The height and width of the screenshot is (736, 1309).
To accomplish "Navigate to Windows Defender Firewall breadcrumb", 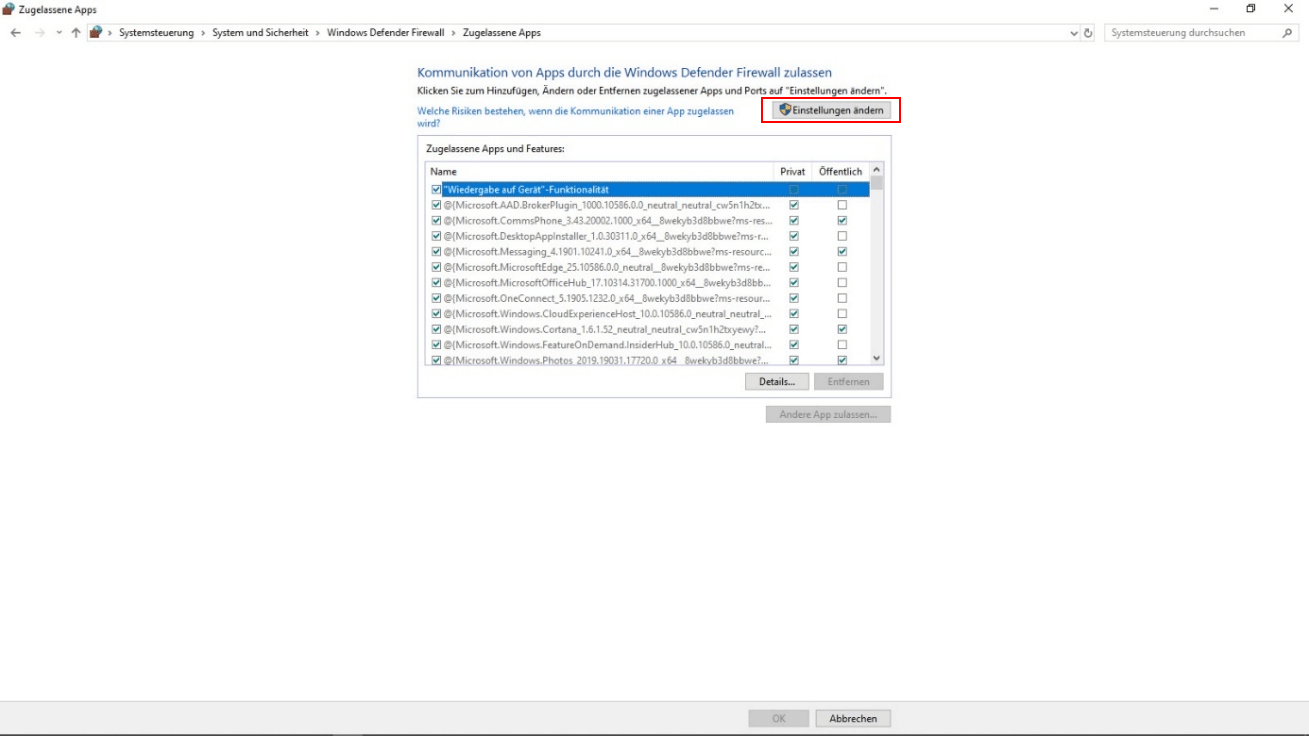I will click(386, 33).
